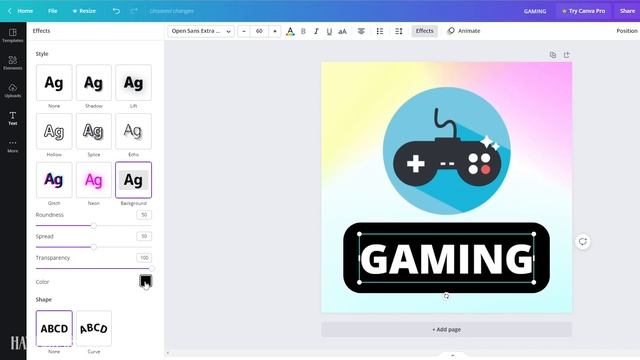Open the Effects toolbar tab
The height and width of the screenshot is (360, 640).
point(424,31)
